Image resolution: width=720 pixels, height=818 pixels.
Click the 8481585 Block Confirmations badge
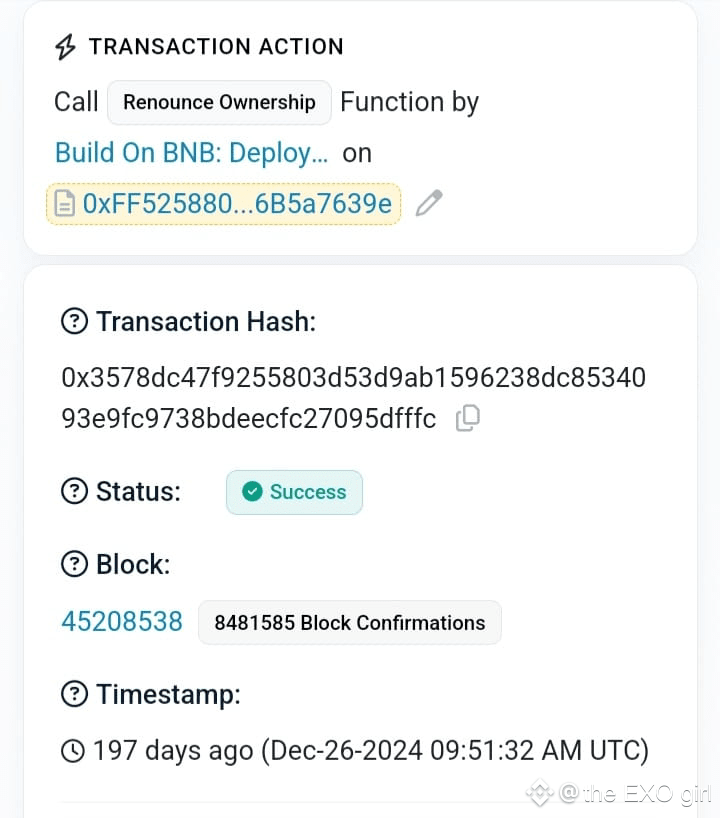click(x=350, y=622)
